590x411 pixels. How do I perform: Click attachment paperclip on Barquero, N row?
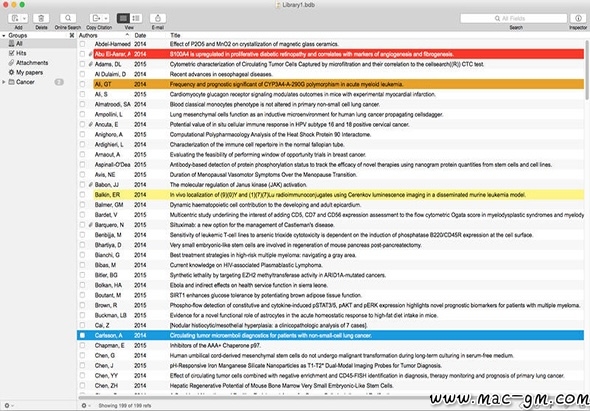[90, 225]
